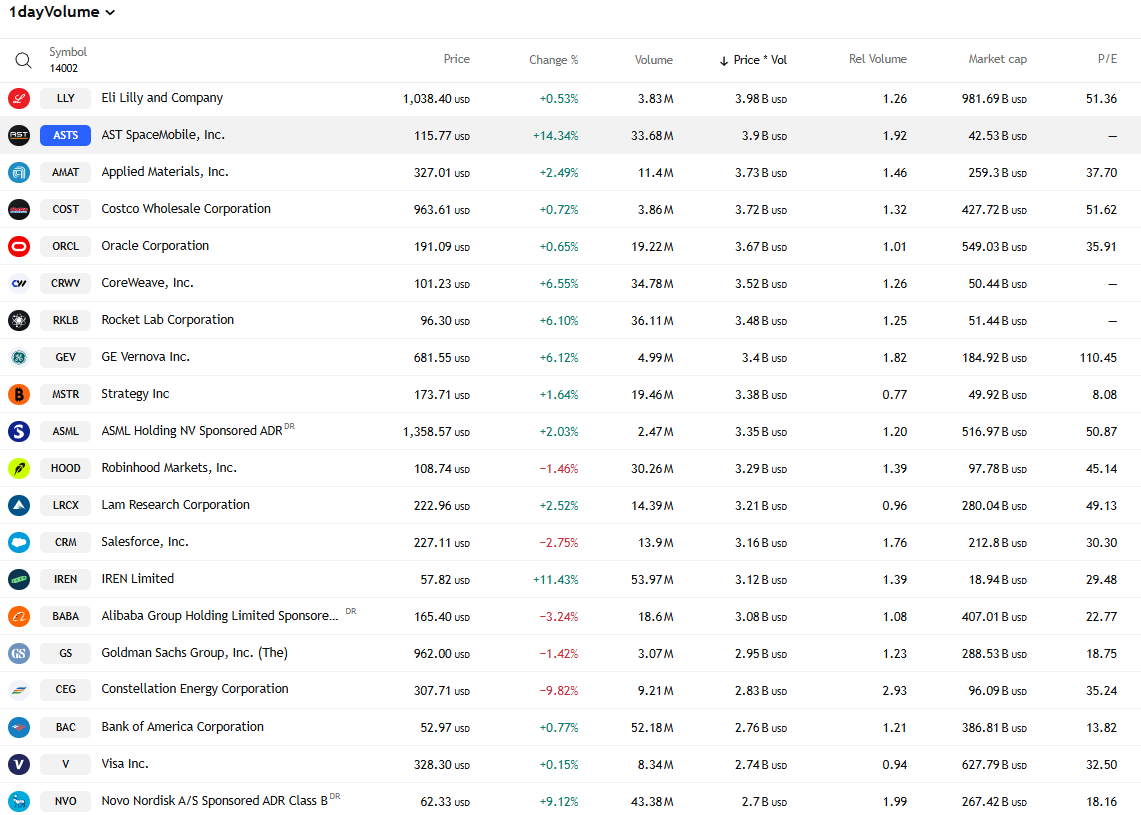The height and width of the screenshot is (815, 1141).
Task: Open the HOOD ticker symbol
Action: tap(65, 469)
